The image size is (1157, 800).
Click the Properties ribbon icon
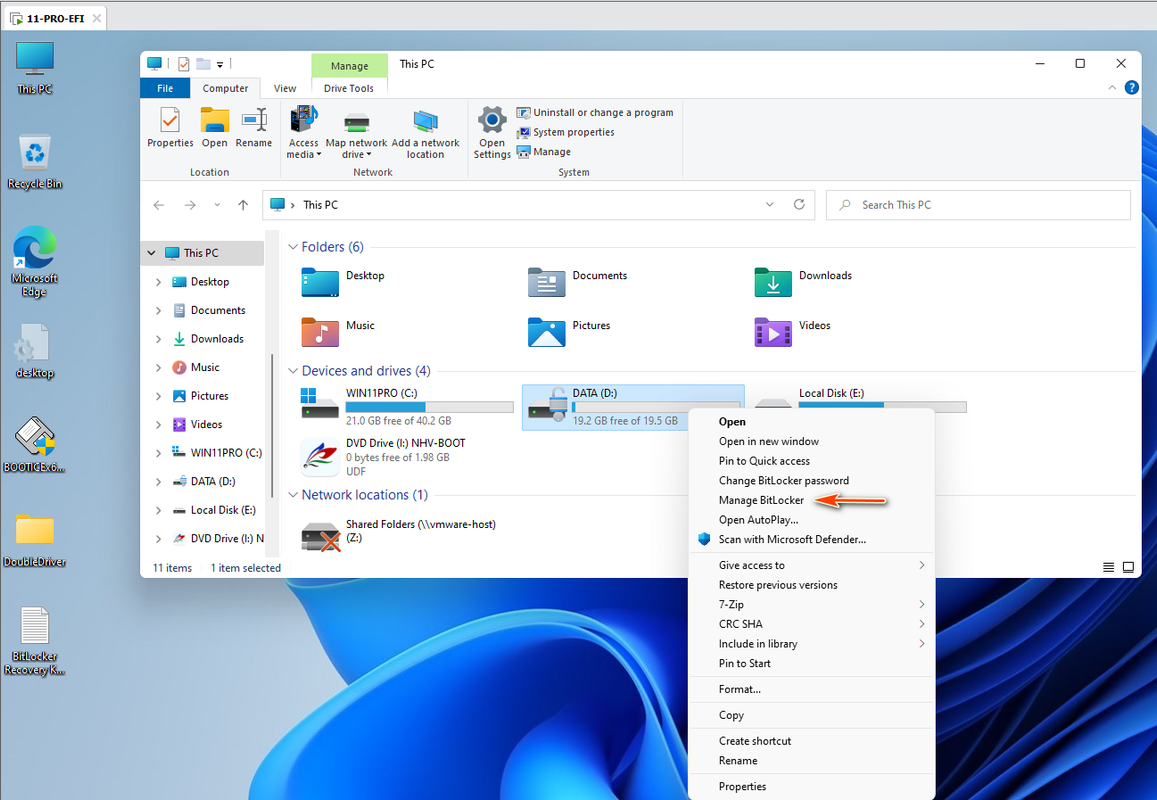coord(170,127)
